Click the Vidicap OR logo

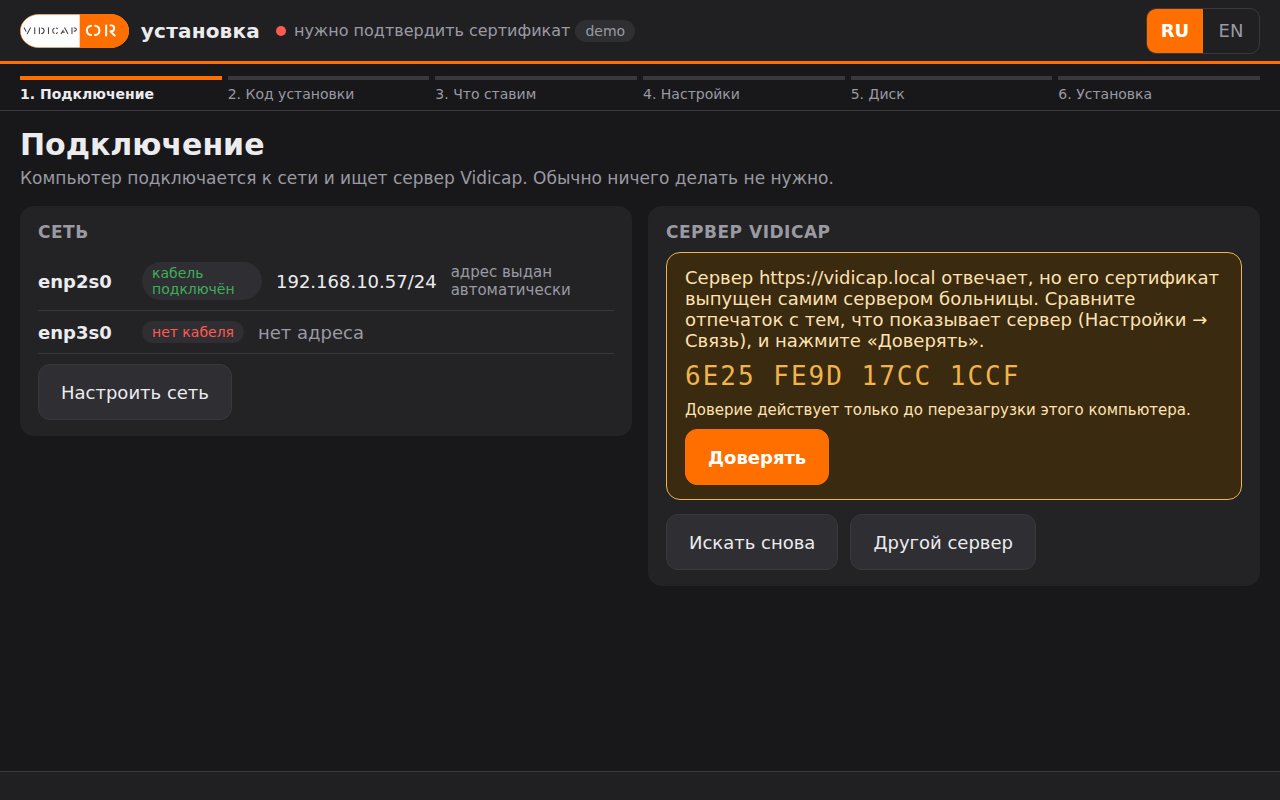click(x=75, y=31)
